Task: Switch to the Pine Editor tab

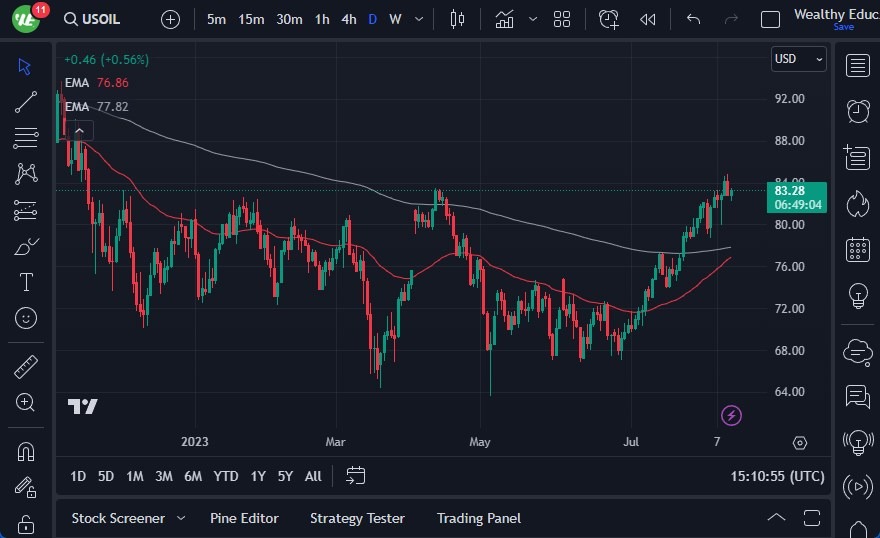Action: pyautogui.click(x=244, y=518)
